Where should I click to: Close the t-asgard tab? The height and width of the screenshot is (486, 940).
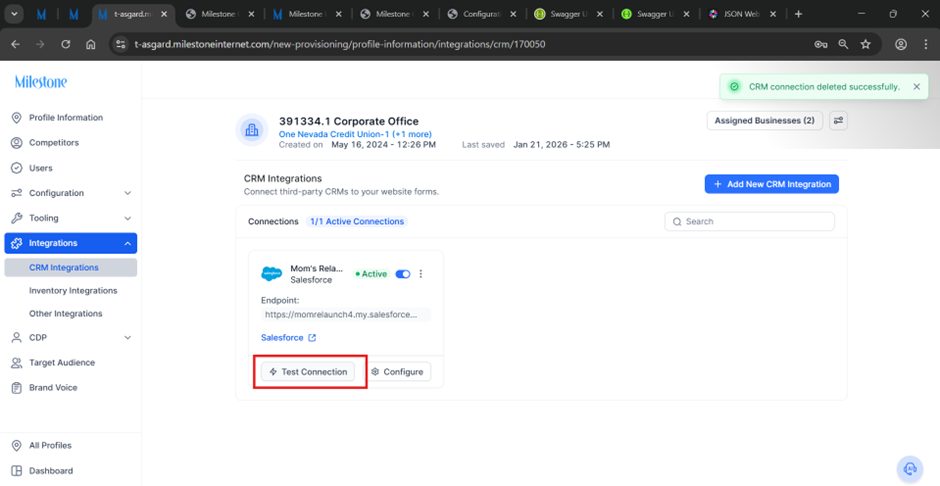click(164, 14)
